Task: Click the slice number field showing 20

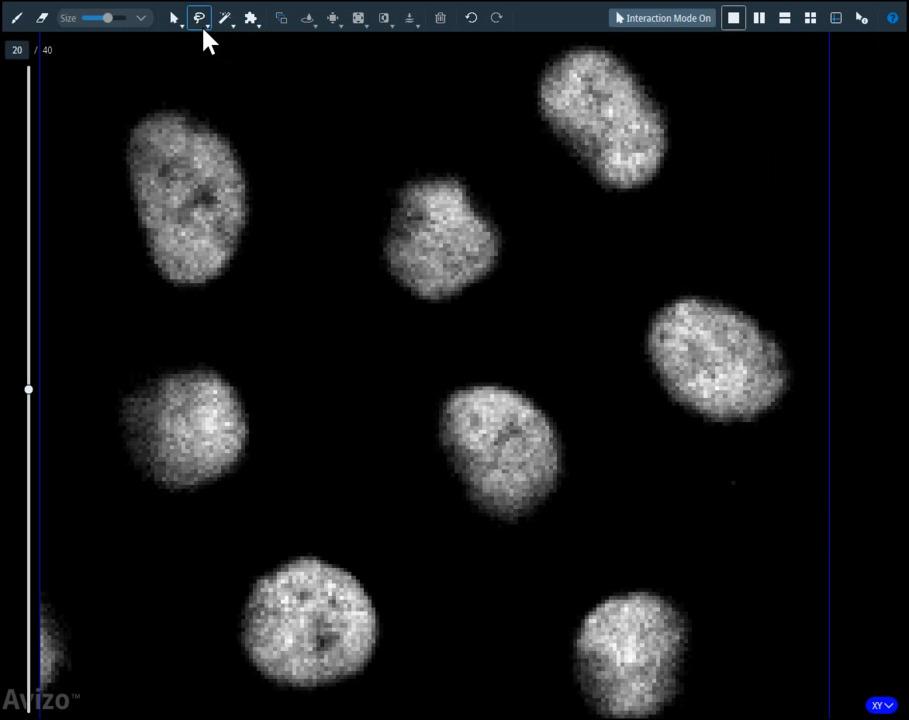Action: (17, 50)
